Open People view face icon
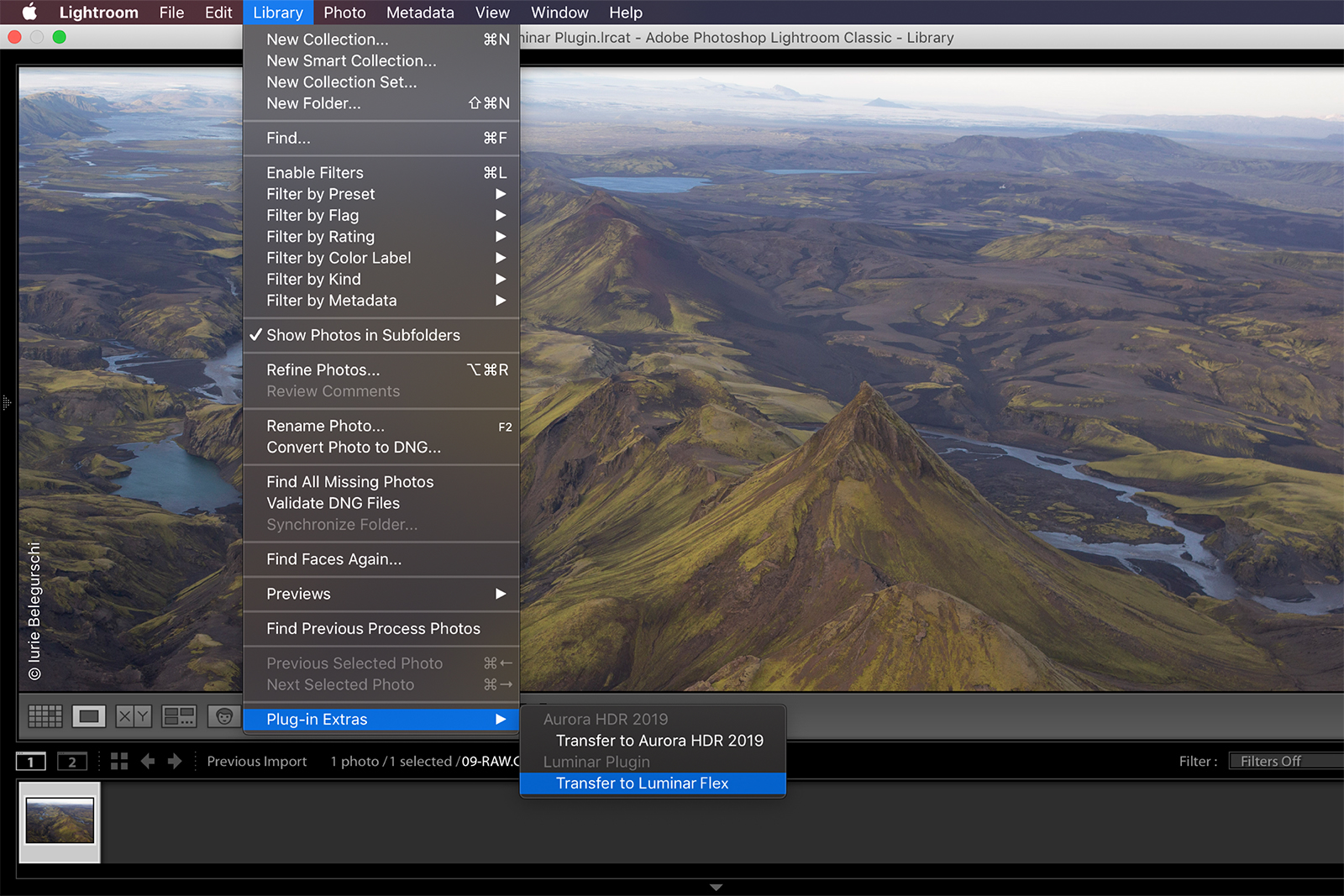 click(224, 716)
